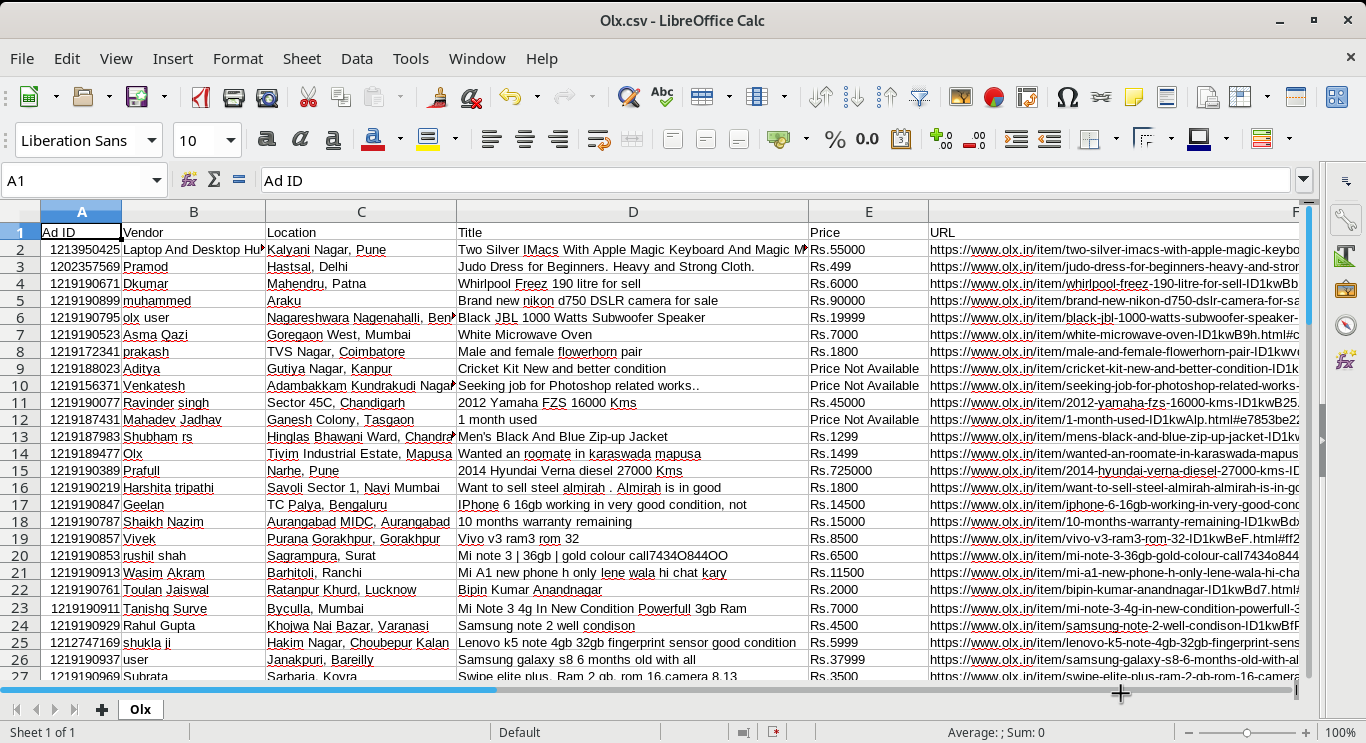Open the Data menu
Screen dimensions: 1366x743
pyautogui.click(x=357, y=59)
